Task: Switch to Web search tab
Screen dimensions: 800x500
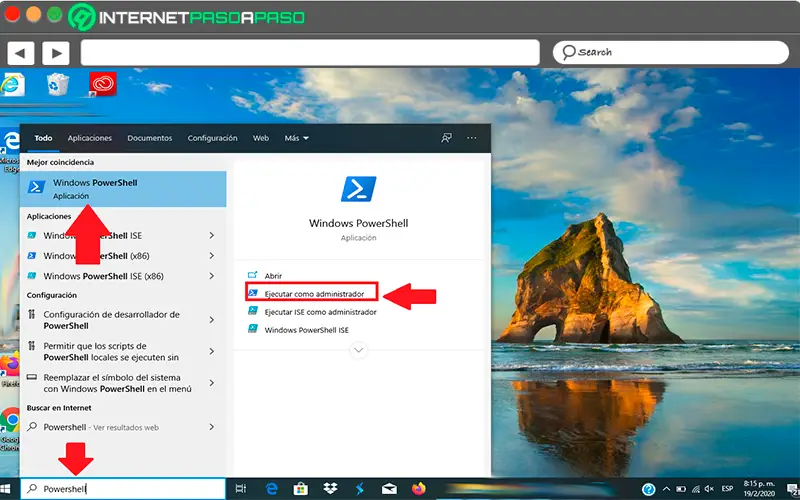Action: [x=261, y=138]
